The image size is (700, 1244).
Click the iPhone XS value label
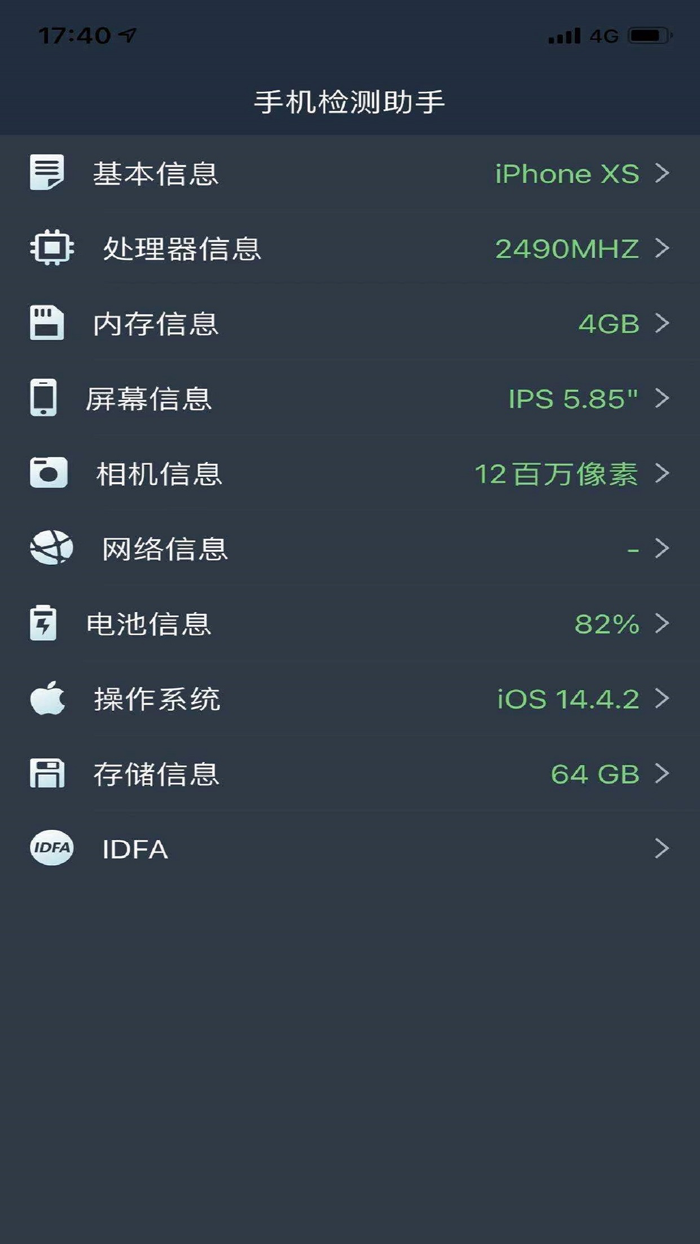568,173
